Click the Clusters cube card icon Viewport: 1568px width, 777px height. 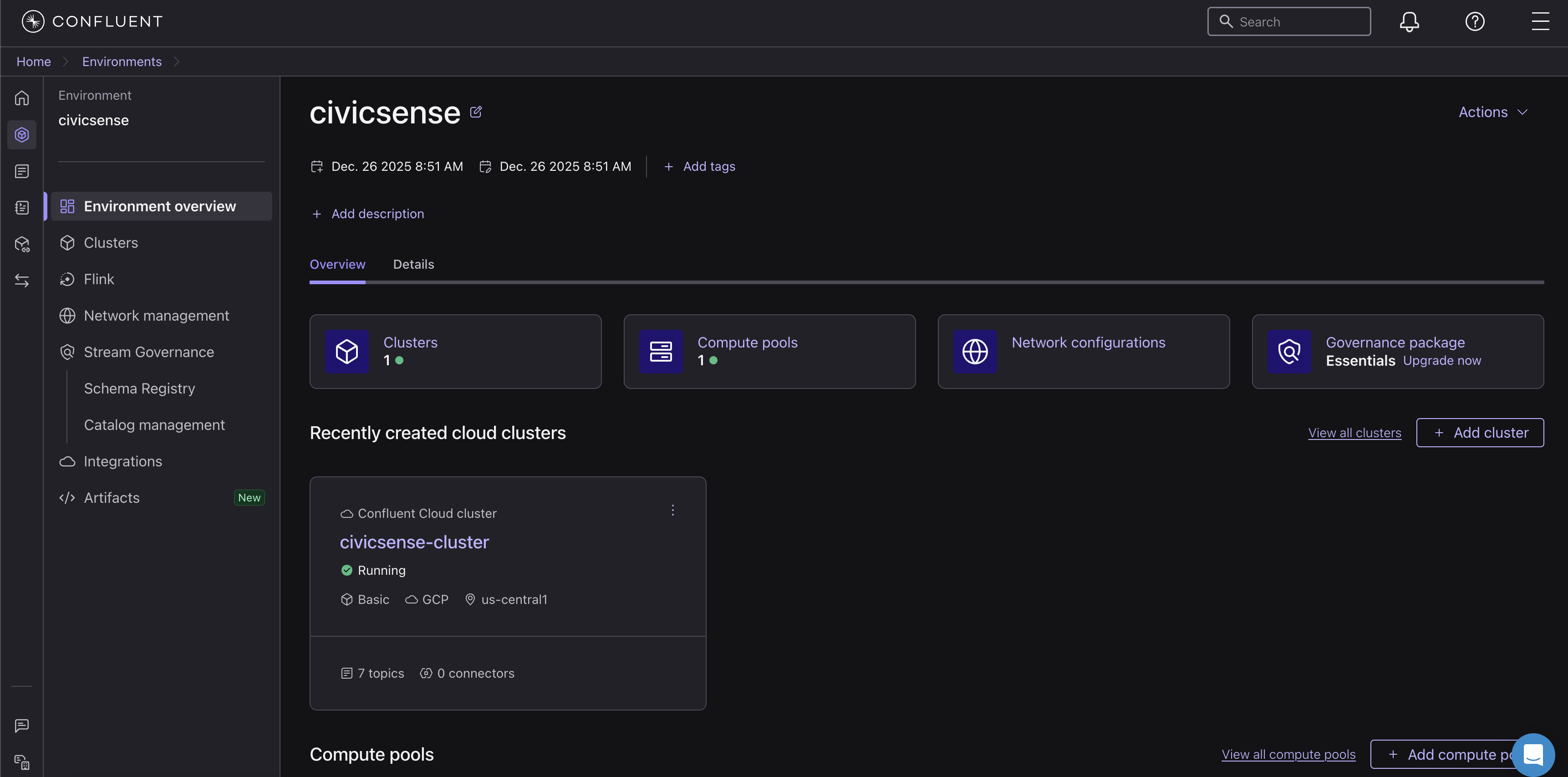tap(347, 351)
